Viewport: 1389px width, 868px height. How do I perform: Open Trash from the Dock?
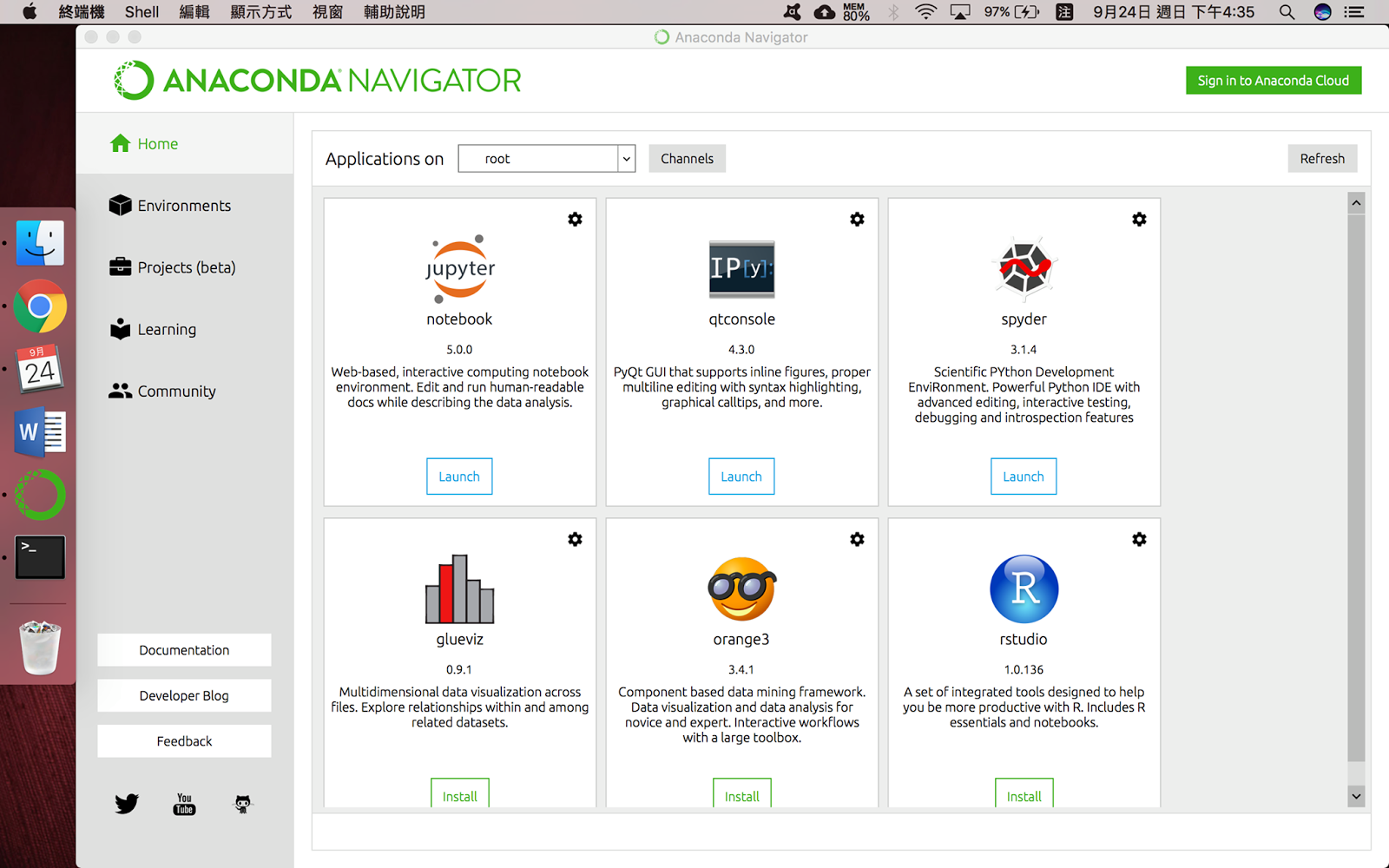point(40,648)
